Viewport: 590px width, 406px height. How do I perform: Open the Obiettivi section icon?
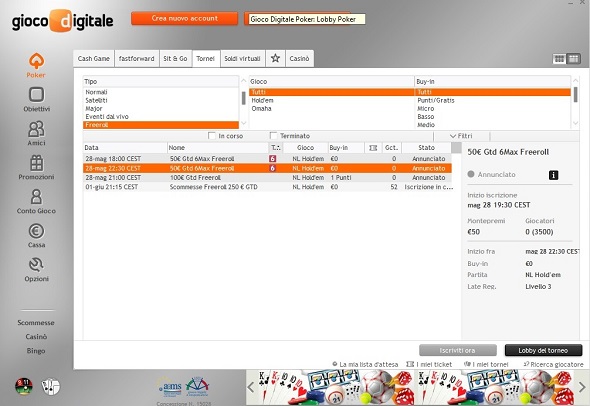pos(36,94)
